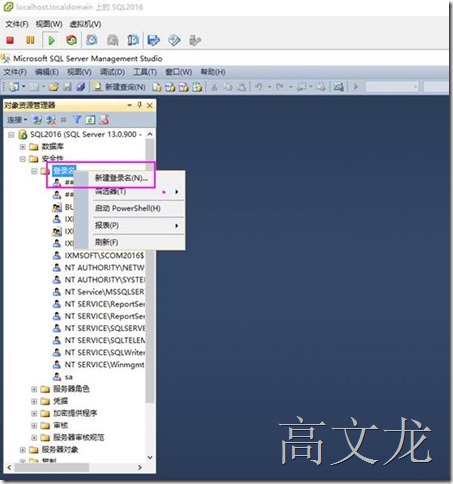Click 新建查询(N) toolbar button

pos(119,87)
